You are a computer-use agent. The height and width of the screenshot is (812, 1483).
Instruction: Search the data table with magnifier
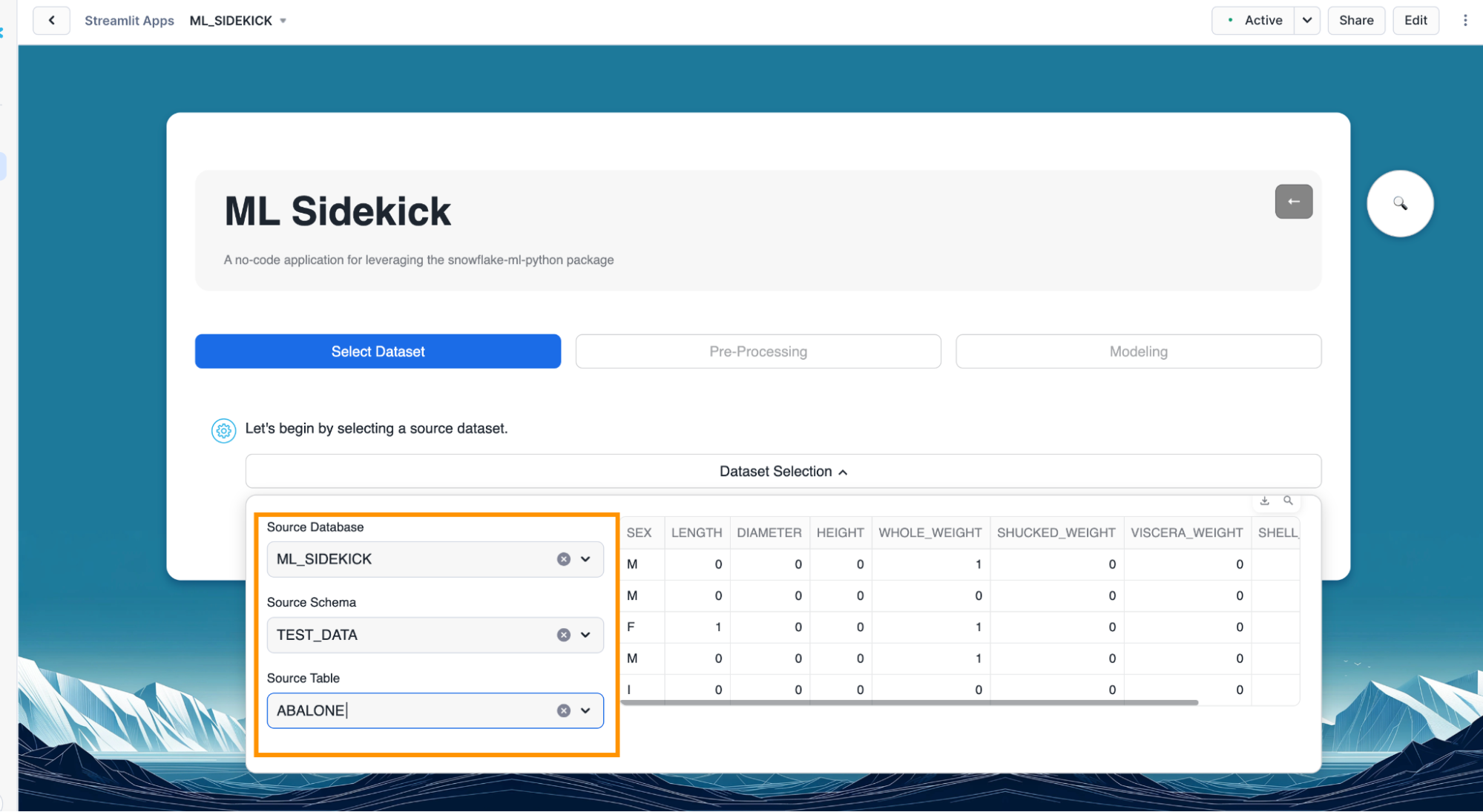[x=1289, y=501]
